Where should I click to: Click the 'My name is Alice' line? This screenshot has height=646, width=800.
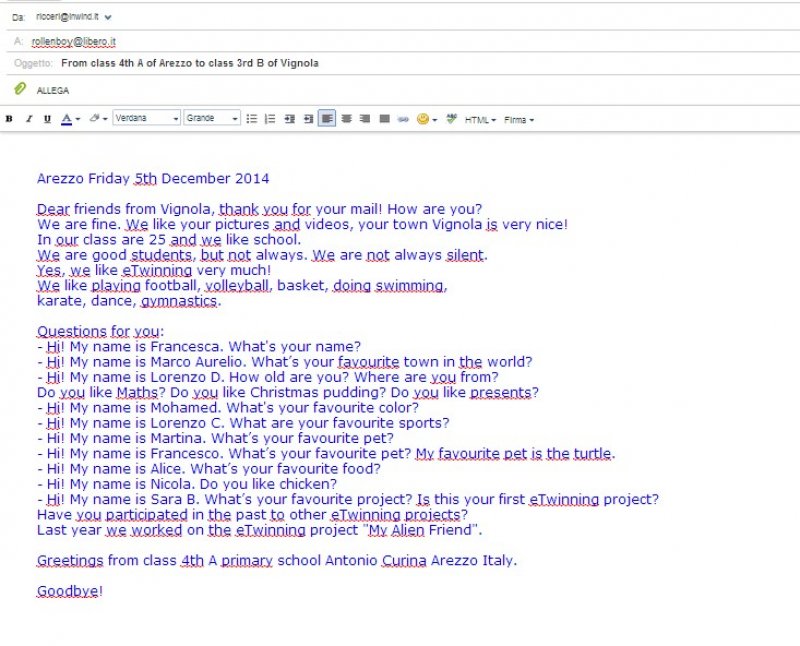point(209,469)
